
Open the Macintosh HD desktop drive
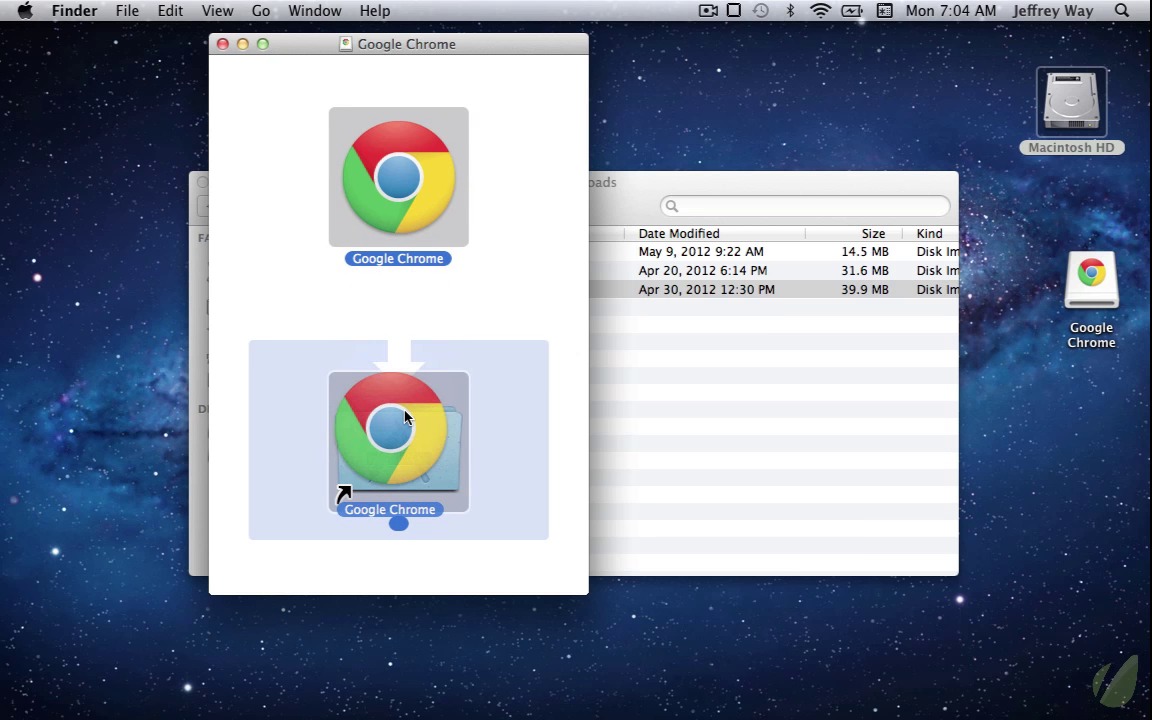click(1071, 104)
